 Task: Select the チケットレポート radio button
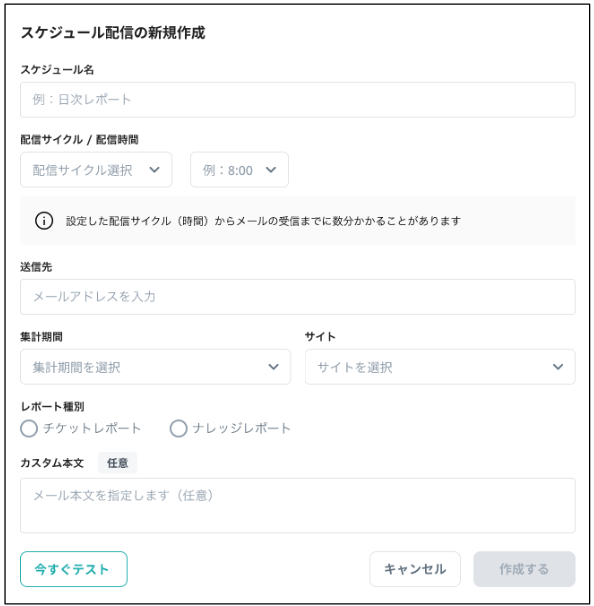click(29, 429)
